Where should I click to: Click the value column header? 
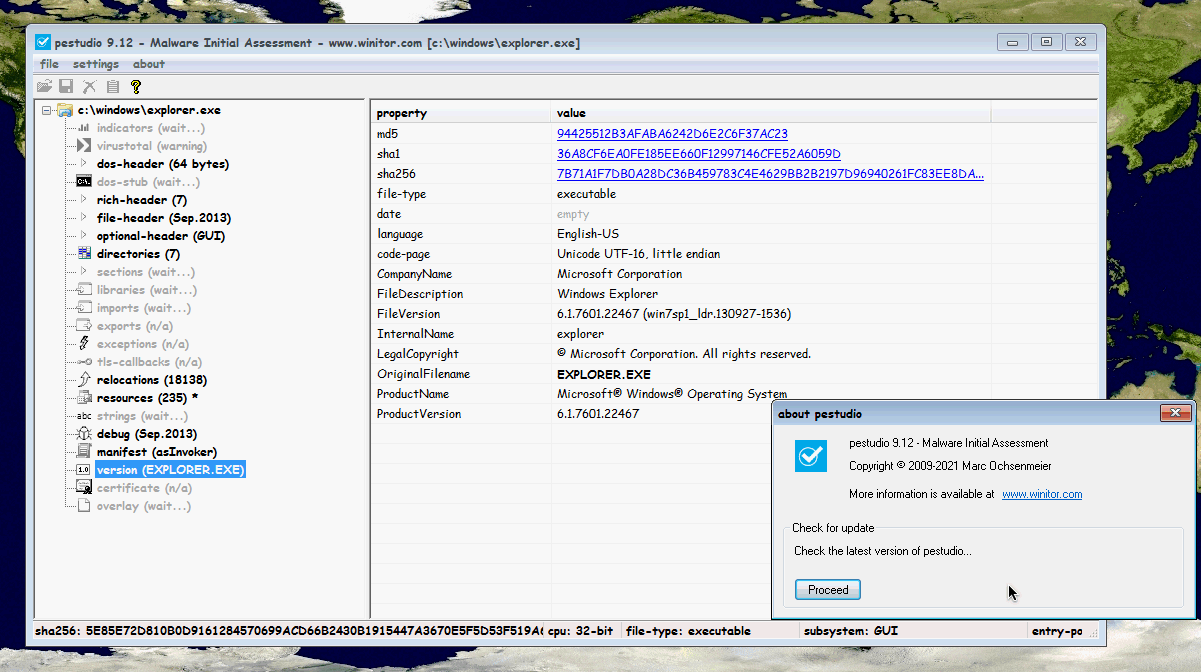(x=770, y=113)
